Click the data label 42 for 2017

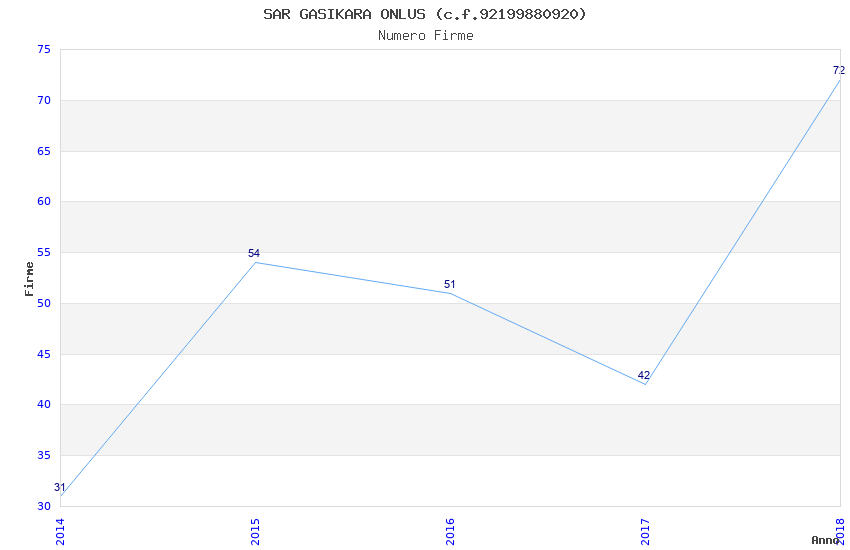coord(643,375)
